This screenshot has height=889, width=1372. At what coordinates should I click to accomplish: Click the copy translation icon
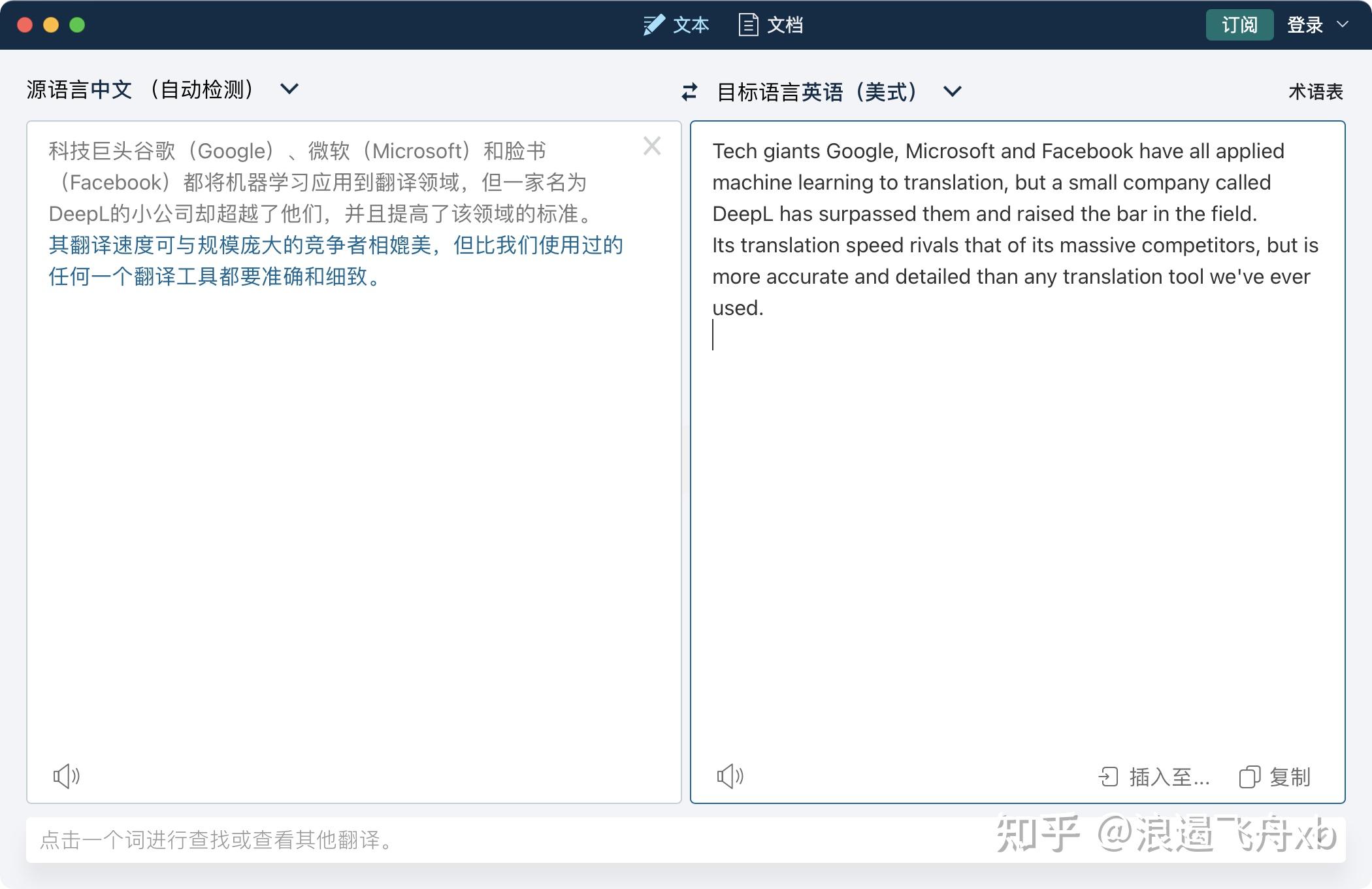[1249, 777]
